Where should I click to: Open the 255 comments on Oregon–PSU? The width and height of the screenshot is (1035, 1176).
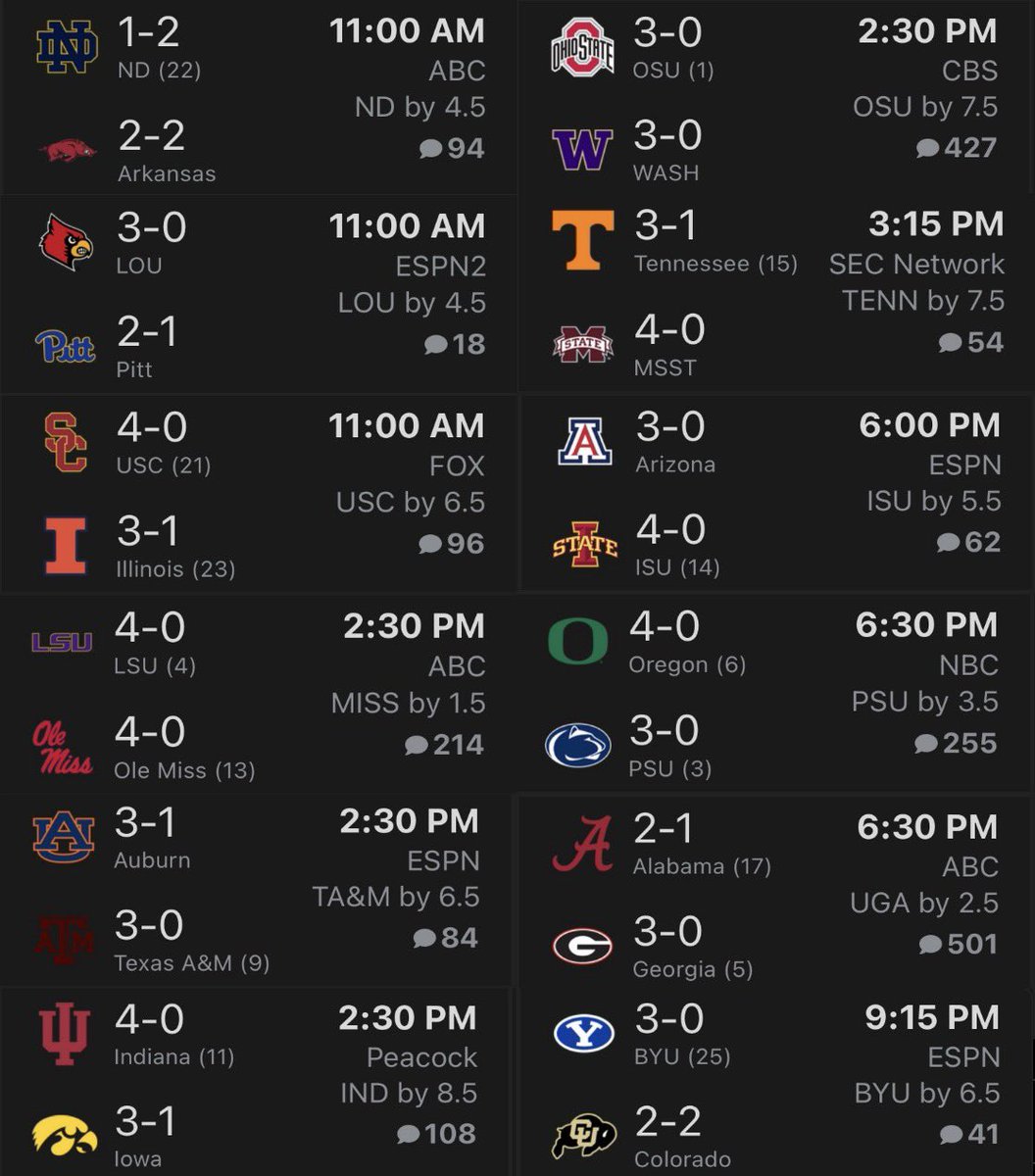956,744
